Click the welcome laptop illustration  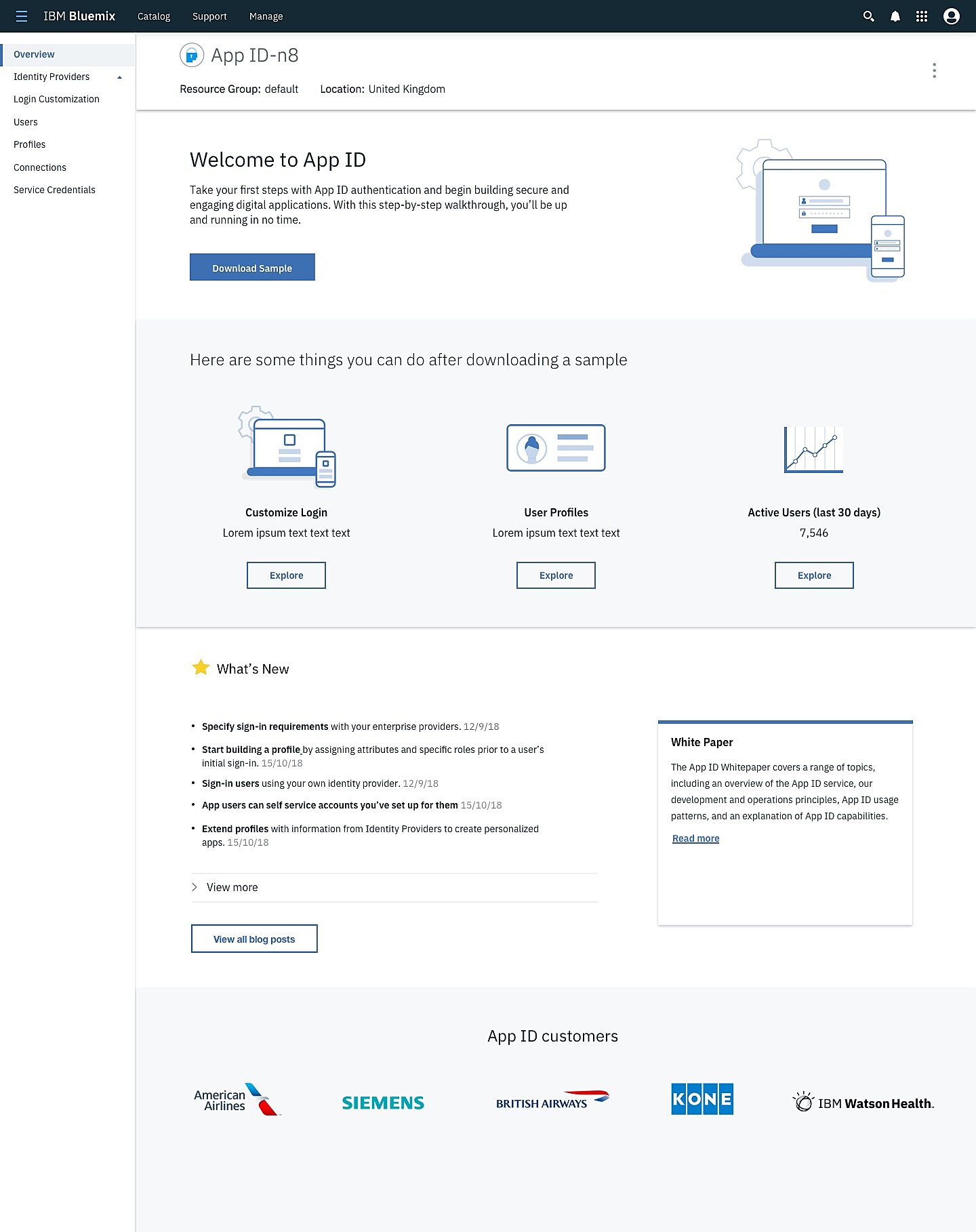821,211
